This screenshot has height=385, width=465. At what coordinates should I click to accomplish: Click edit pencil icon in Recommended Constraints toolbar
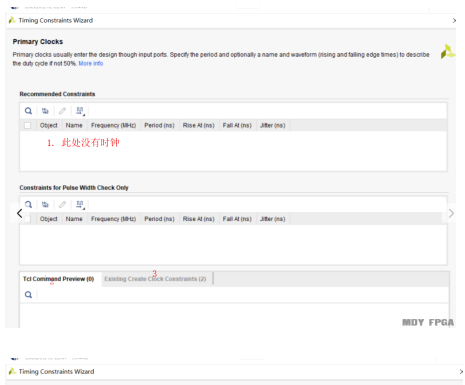(62, 111)
